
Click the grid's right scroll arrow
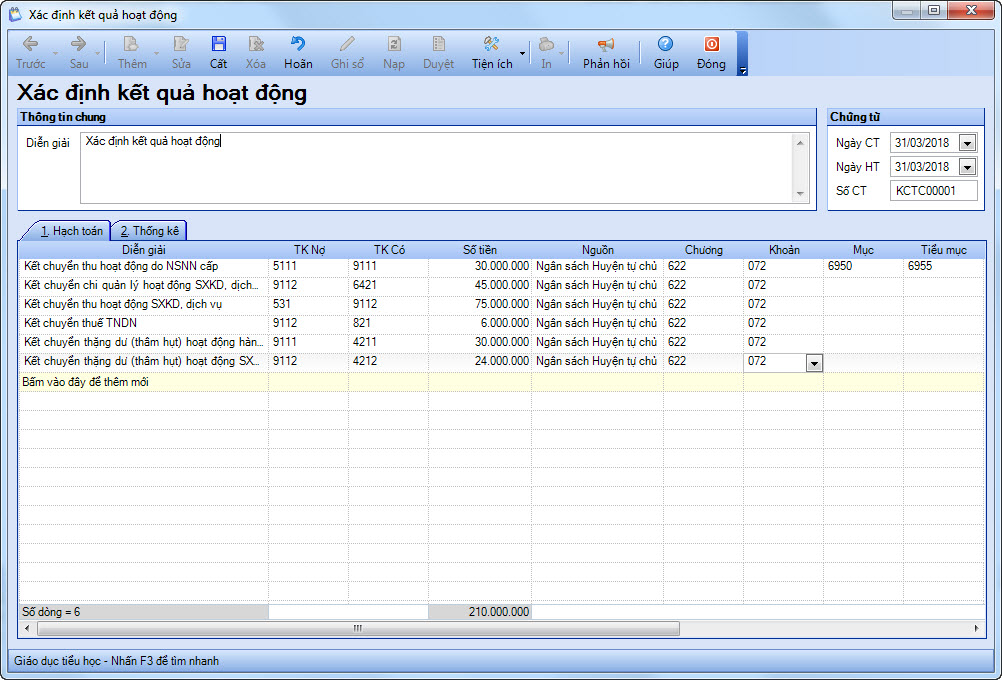(976, 629)
